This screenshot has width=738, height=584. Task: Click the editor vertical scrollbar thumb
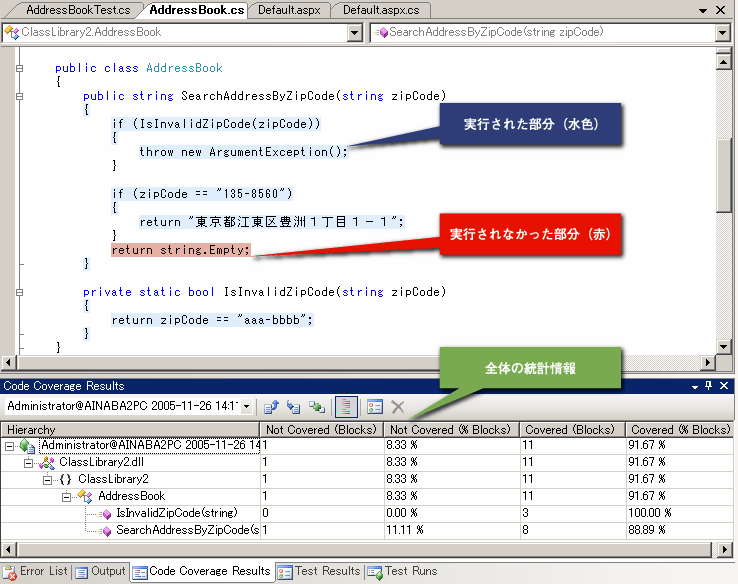[723, 175]
